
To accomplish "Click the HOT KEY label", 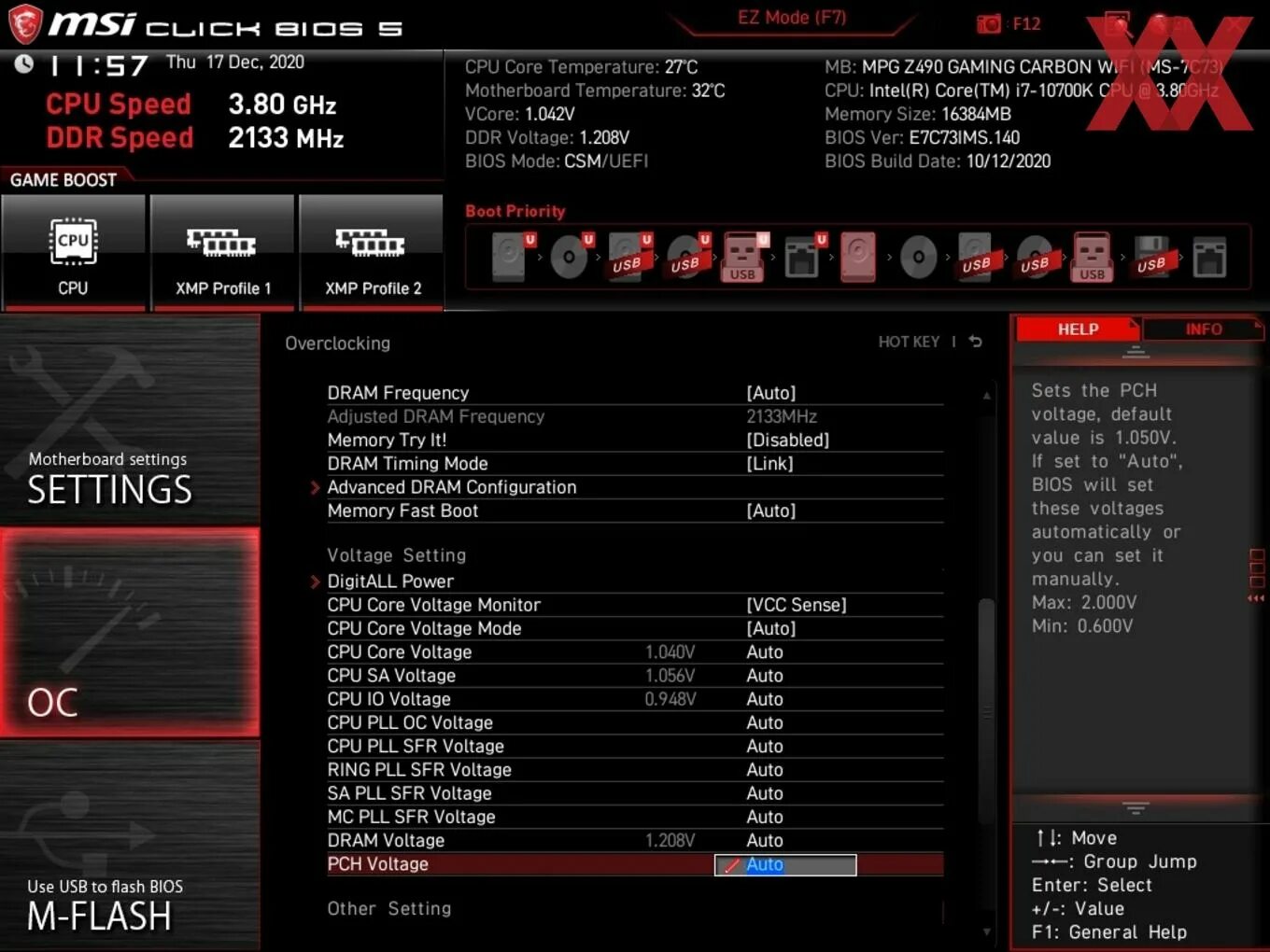I will coord(909,342).
